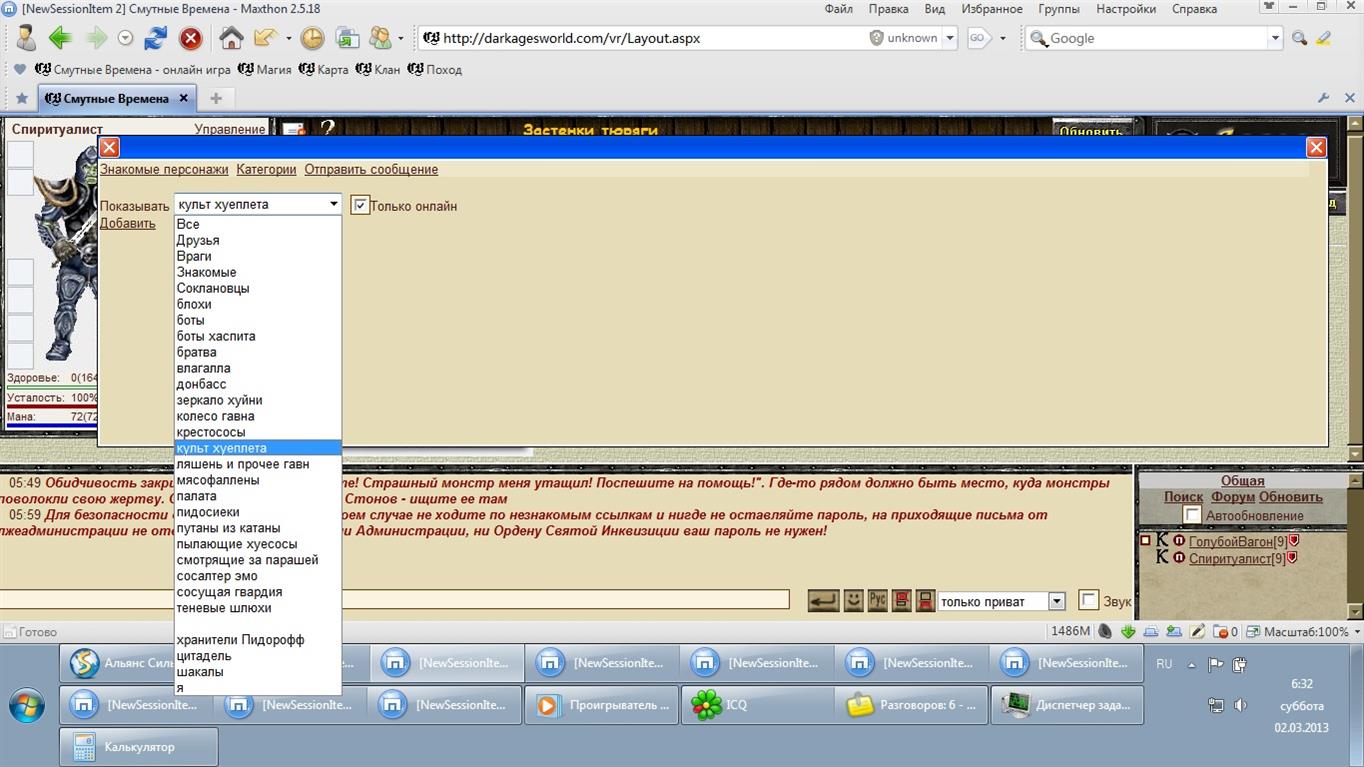The height and width of the screenshot is (767, 1364).
Task: Click the green Back arrow in Maxthon toolbar
Action: [x=60, y=38]
